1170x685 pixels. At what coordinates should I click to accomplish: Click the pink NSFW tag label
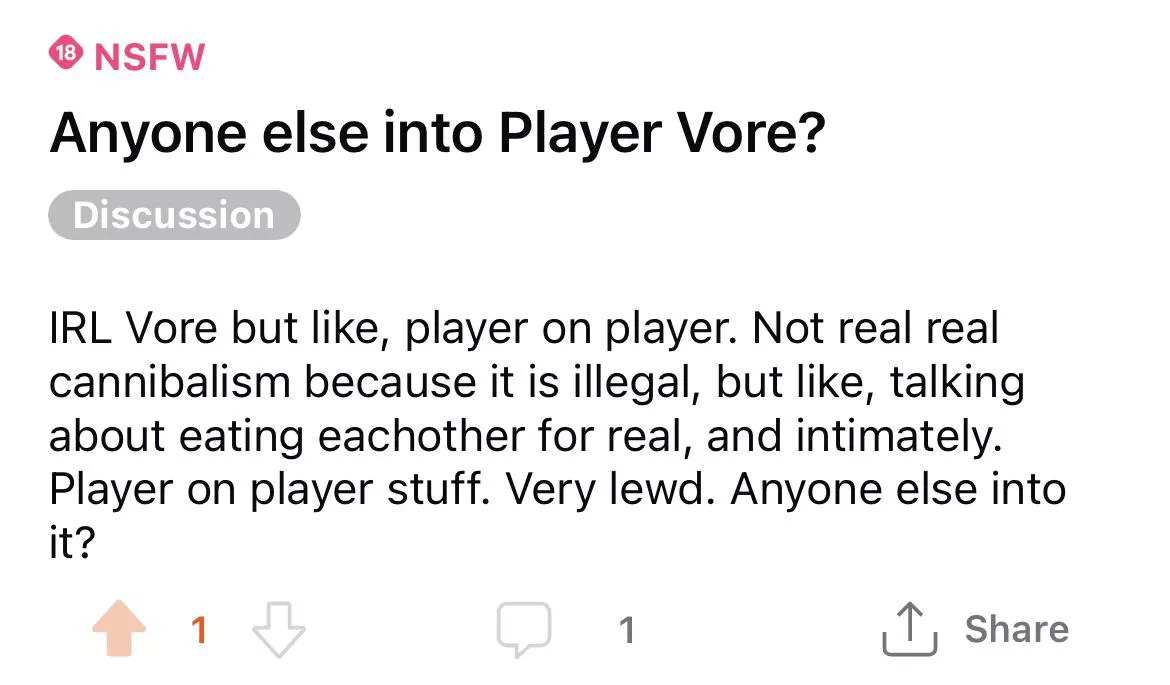click(149, 56)
